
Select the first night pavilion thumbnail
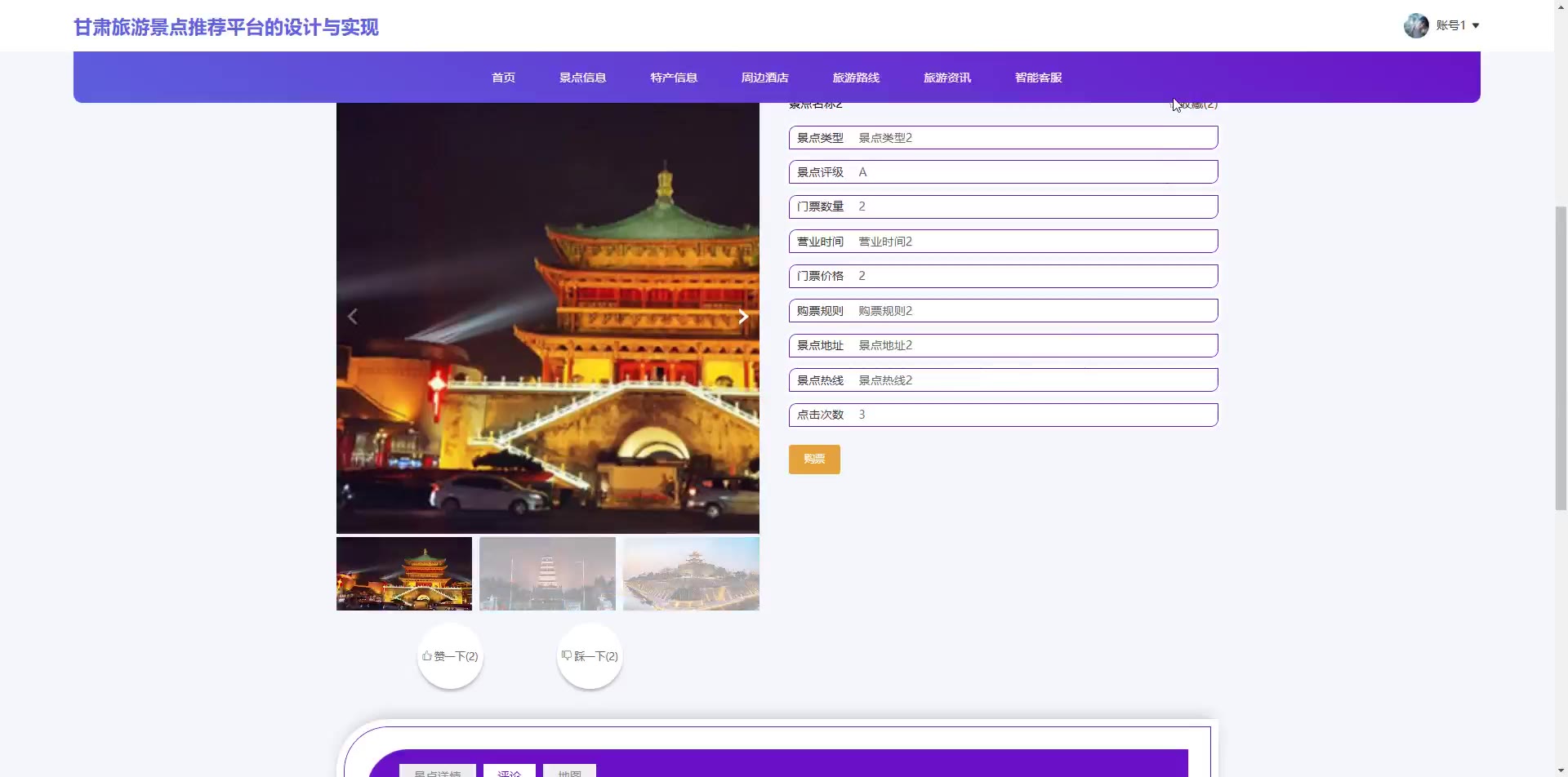click(404, 573)
